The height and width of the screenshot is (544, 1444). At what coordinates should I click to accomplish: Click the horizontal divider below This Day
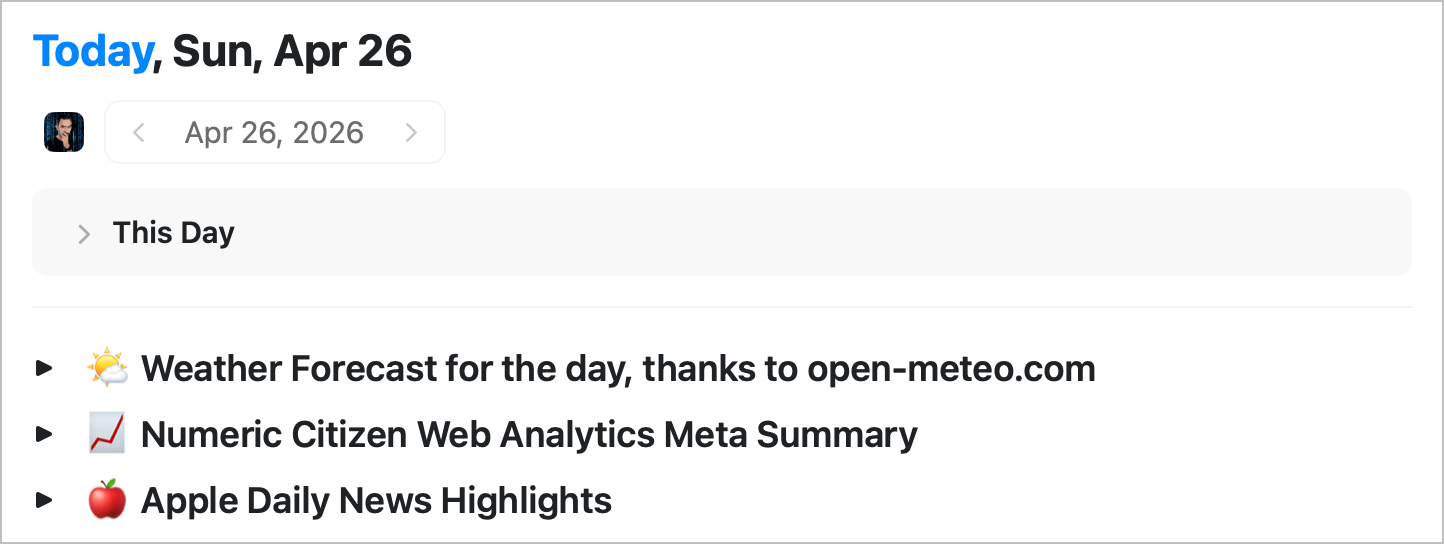coord(720,307)
